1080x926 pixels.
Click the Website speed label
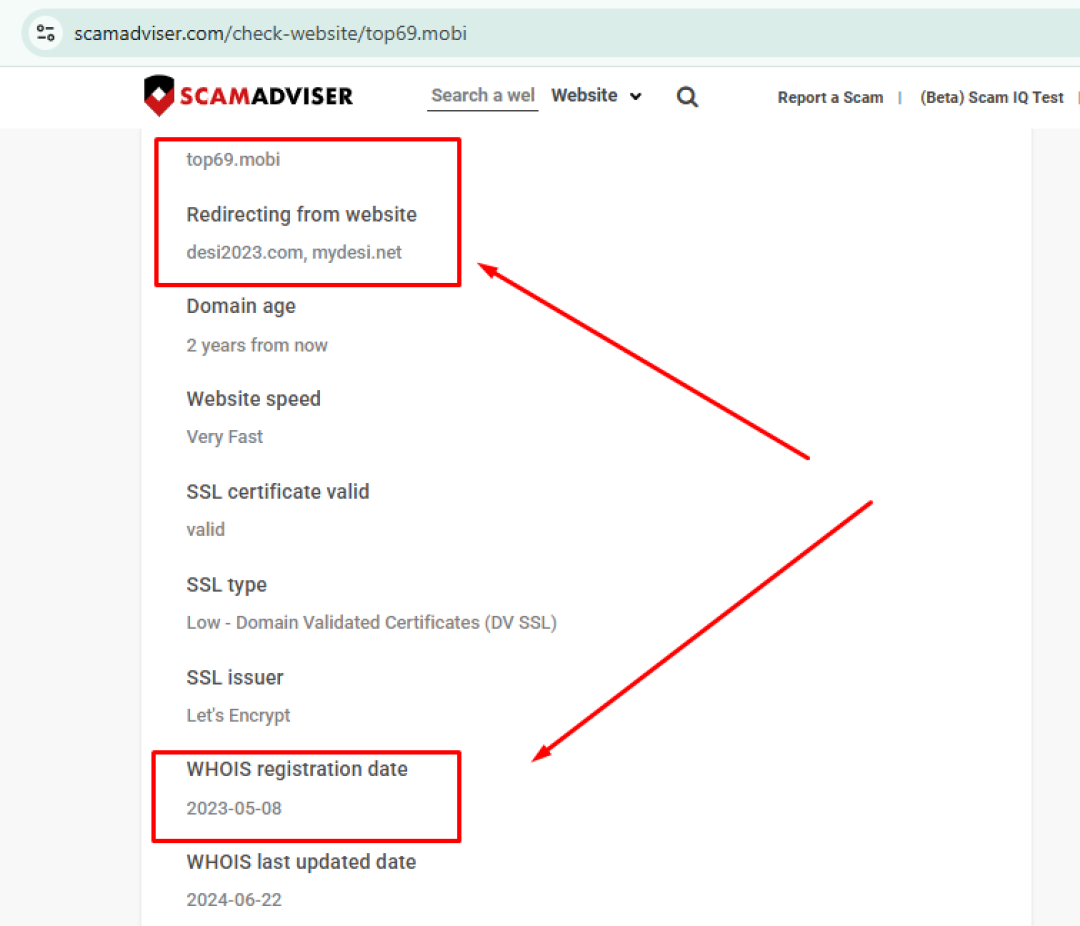(253, 399)
